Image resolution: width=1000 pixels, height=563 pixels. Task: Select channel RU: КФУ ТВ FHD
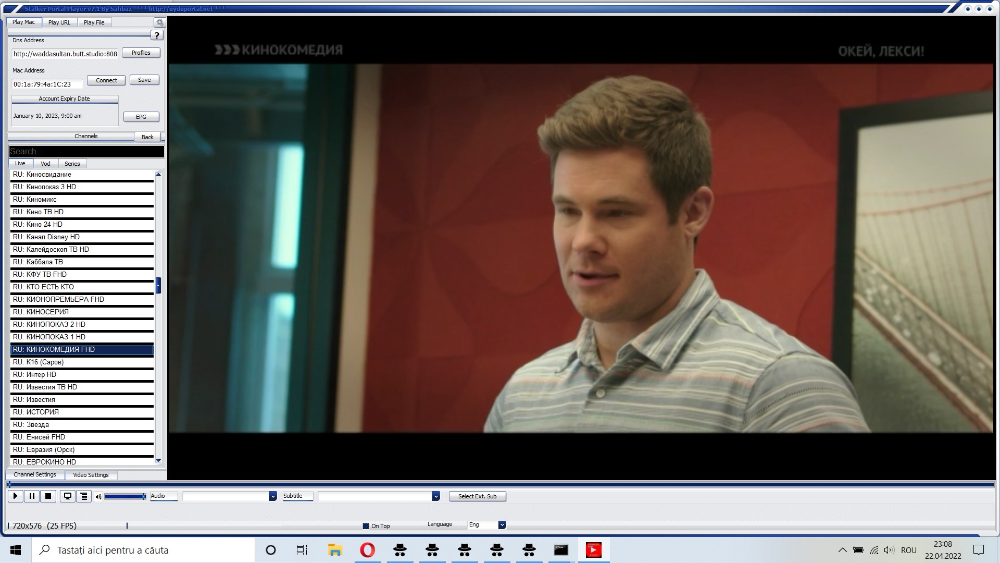(x=82, y=274)
